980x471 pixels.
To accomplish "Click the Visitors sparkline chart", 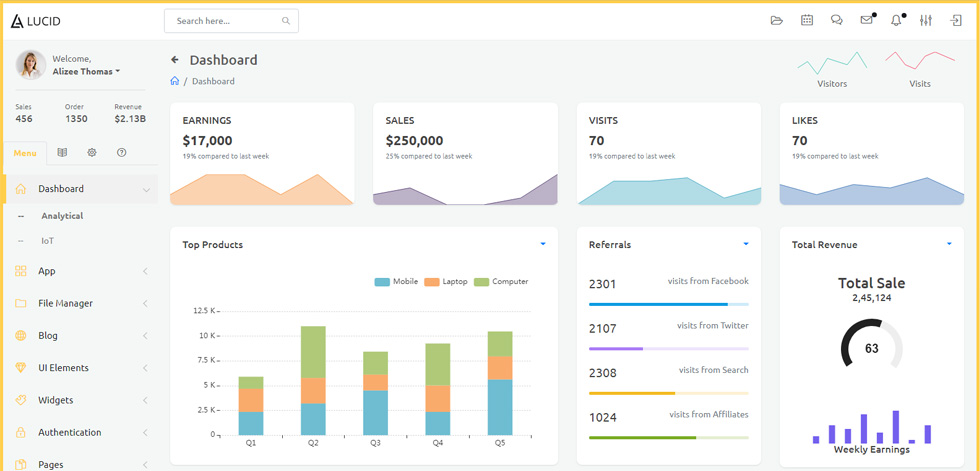I will 832,64.
